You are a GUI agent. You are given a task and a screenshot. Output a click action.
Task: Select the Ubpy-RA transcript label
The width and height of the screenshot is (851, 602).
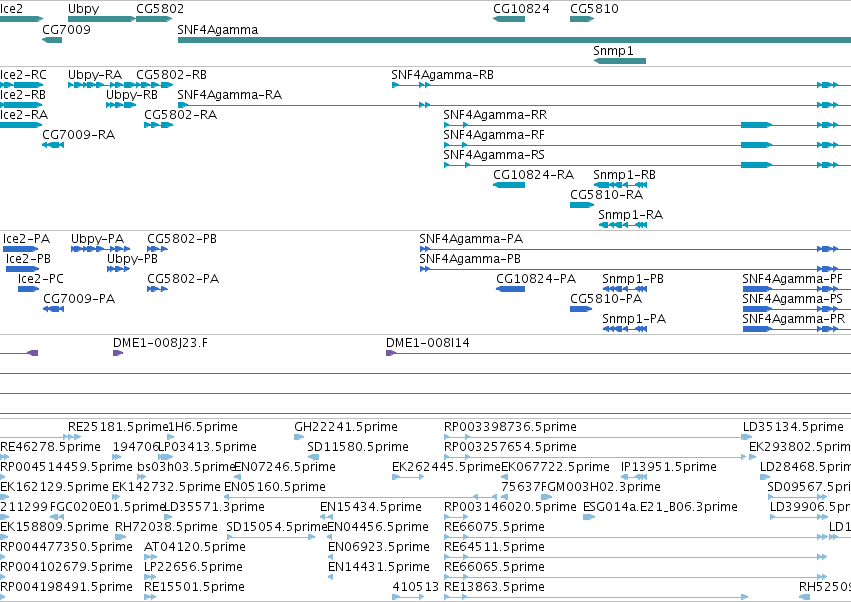(95, 74)
